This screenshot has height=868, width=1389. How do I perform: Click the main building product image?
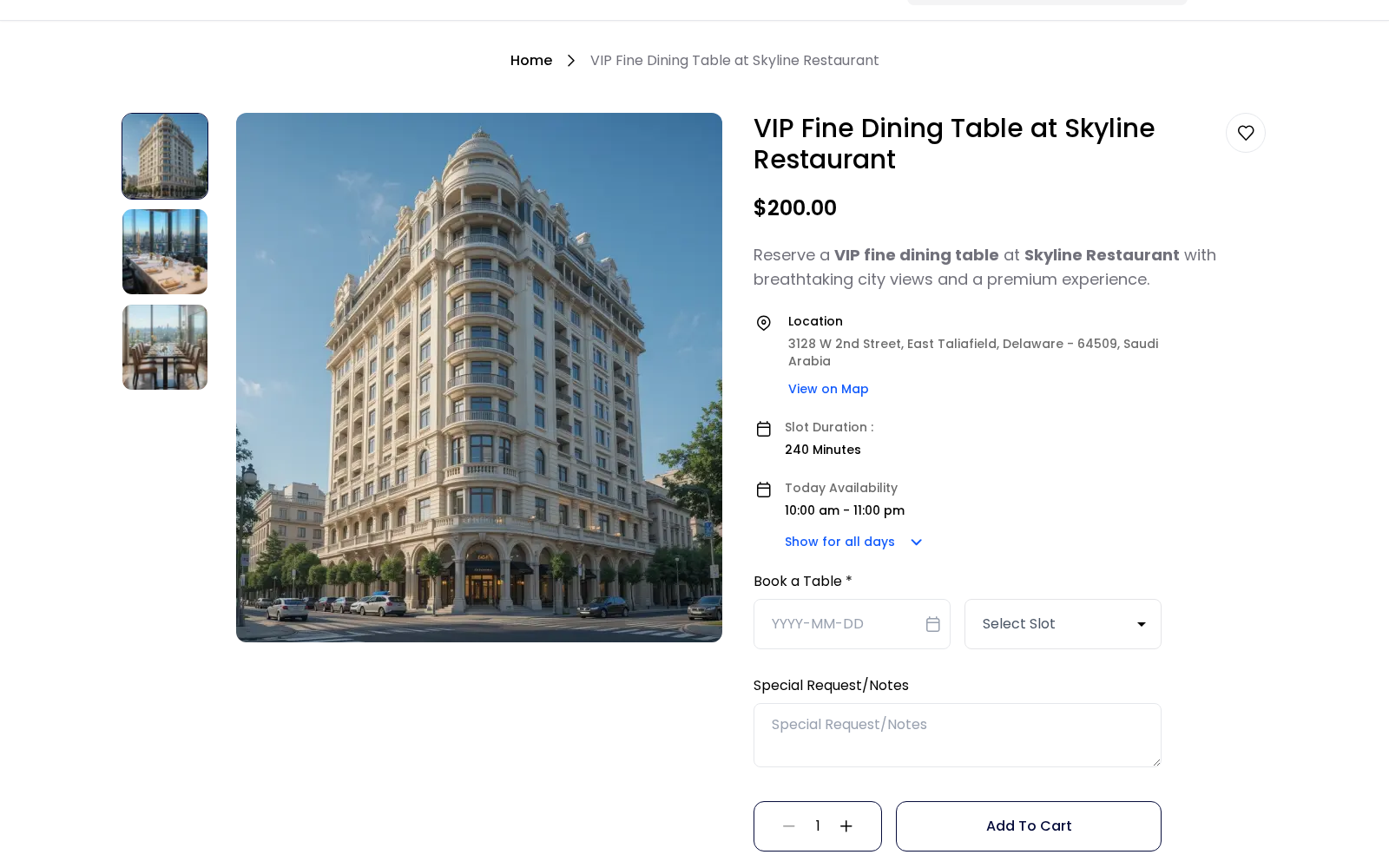click(x=479, y=378)
